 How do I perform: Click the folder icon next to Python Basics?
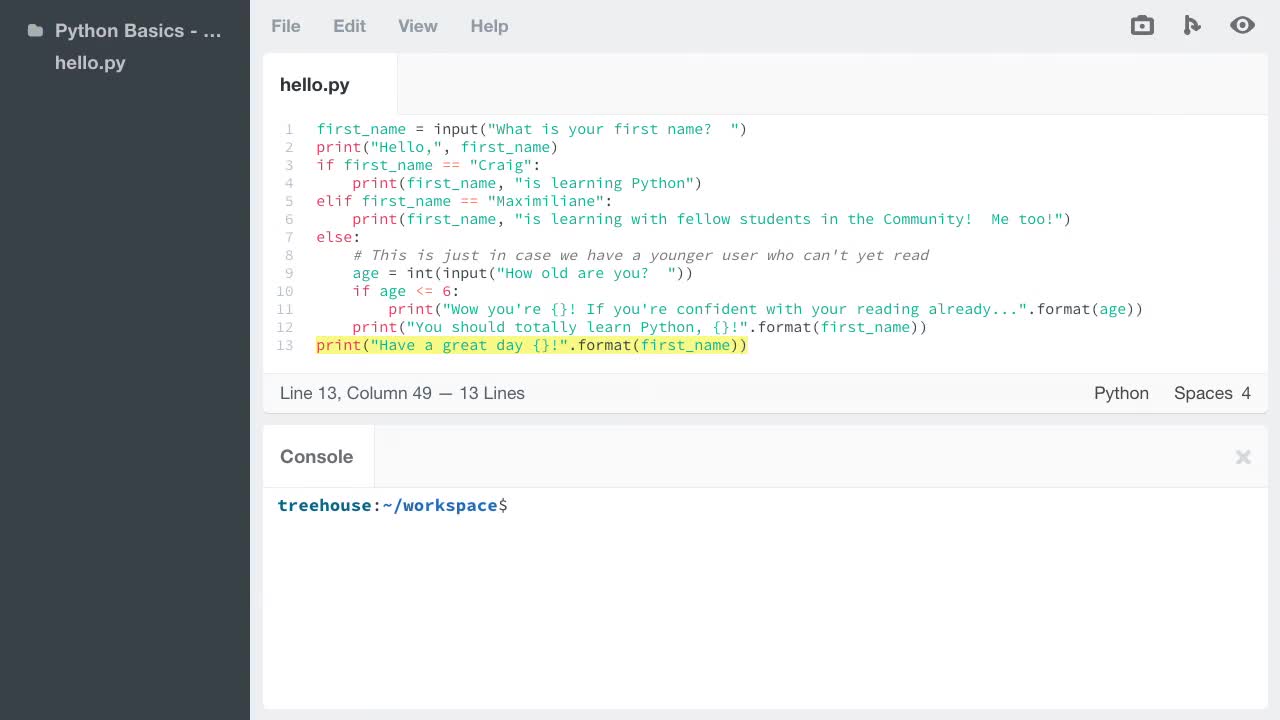(x=34, y=31)
